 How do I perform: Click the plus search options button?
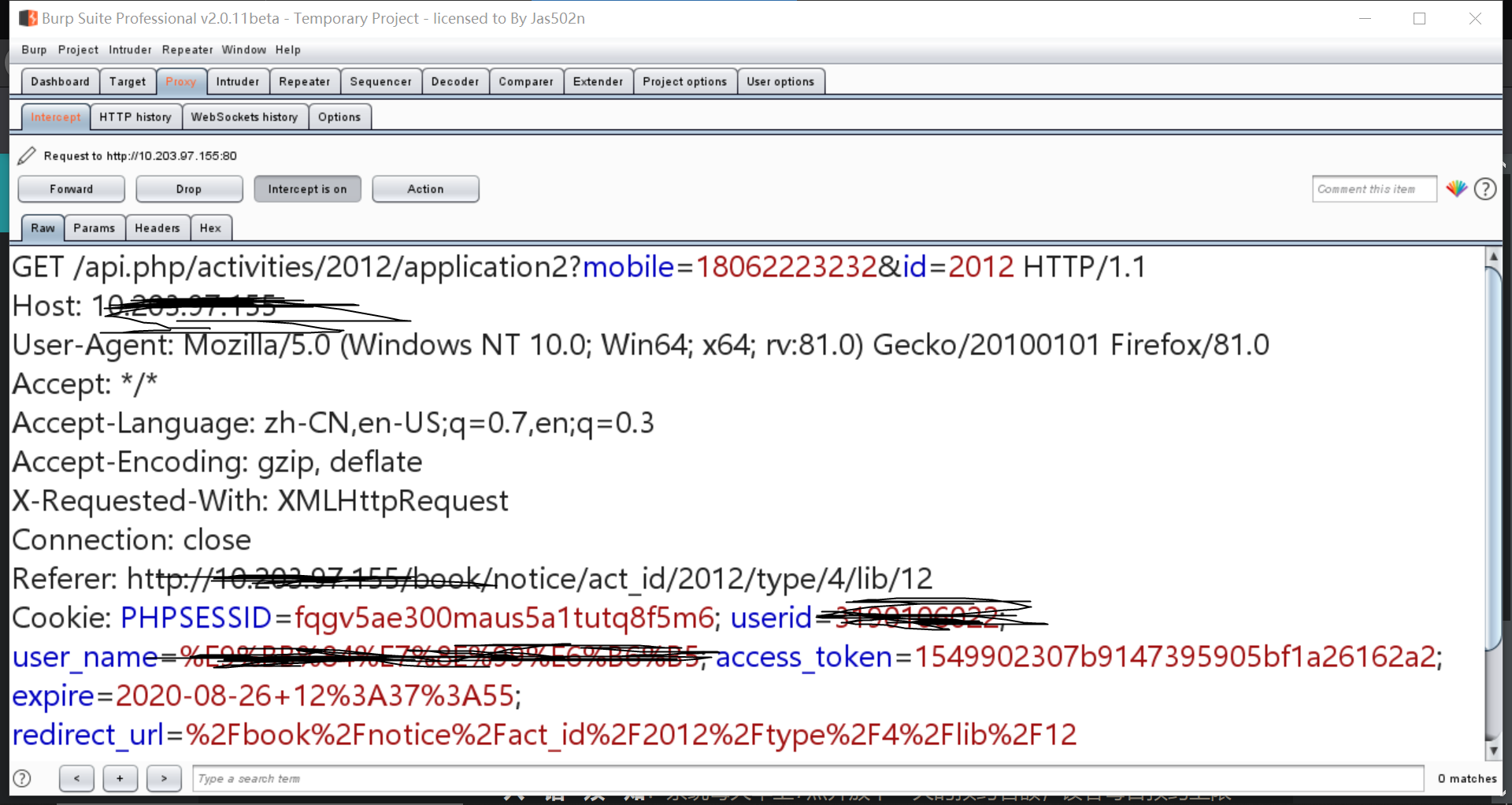coord(120,778)
